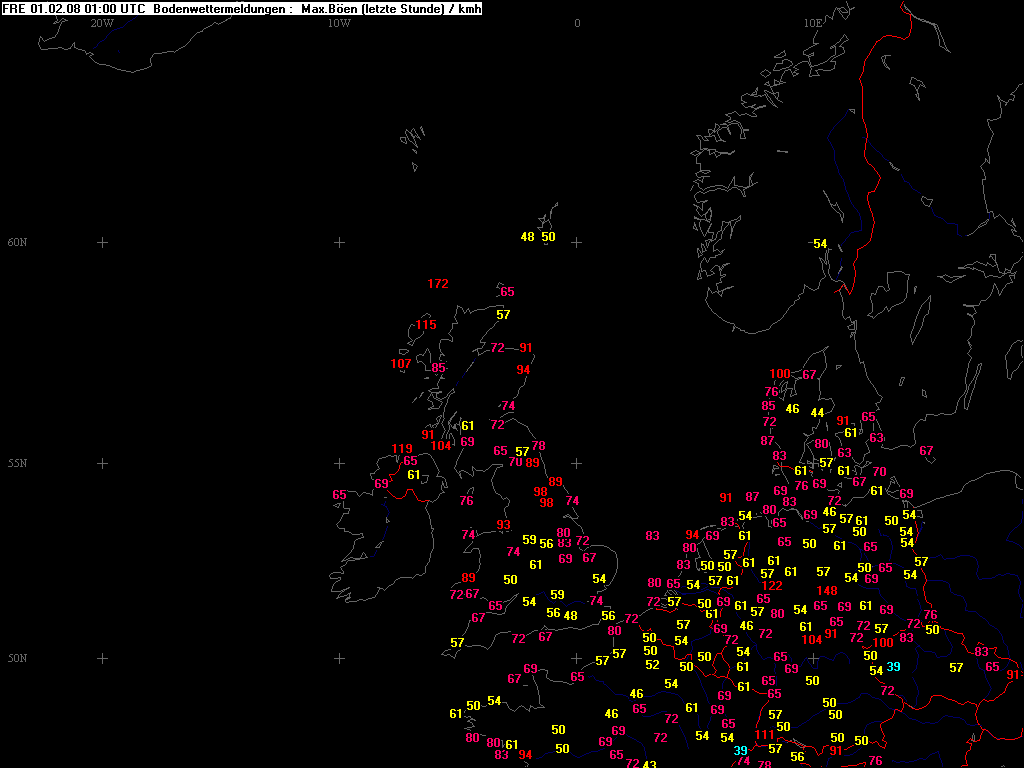This screenshot has width=1024, height=768.
Task: Click the Max.Böen (letzte Stunde) label
Action: [376, 8]
